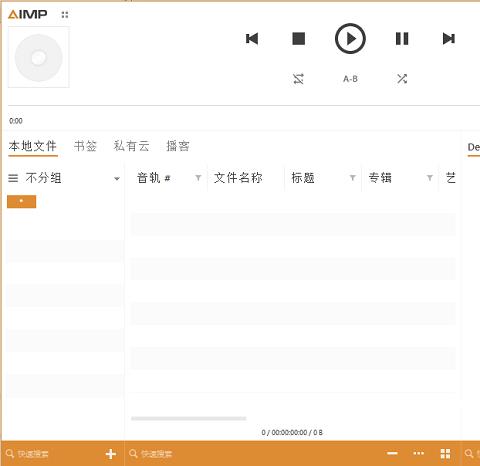The height and width of the screenshot is (466, 480).
Task: Open the filter for 音轨 # column
Action: (x=198, y=178)
